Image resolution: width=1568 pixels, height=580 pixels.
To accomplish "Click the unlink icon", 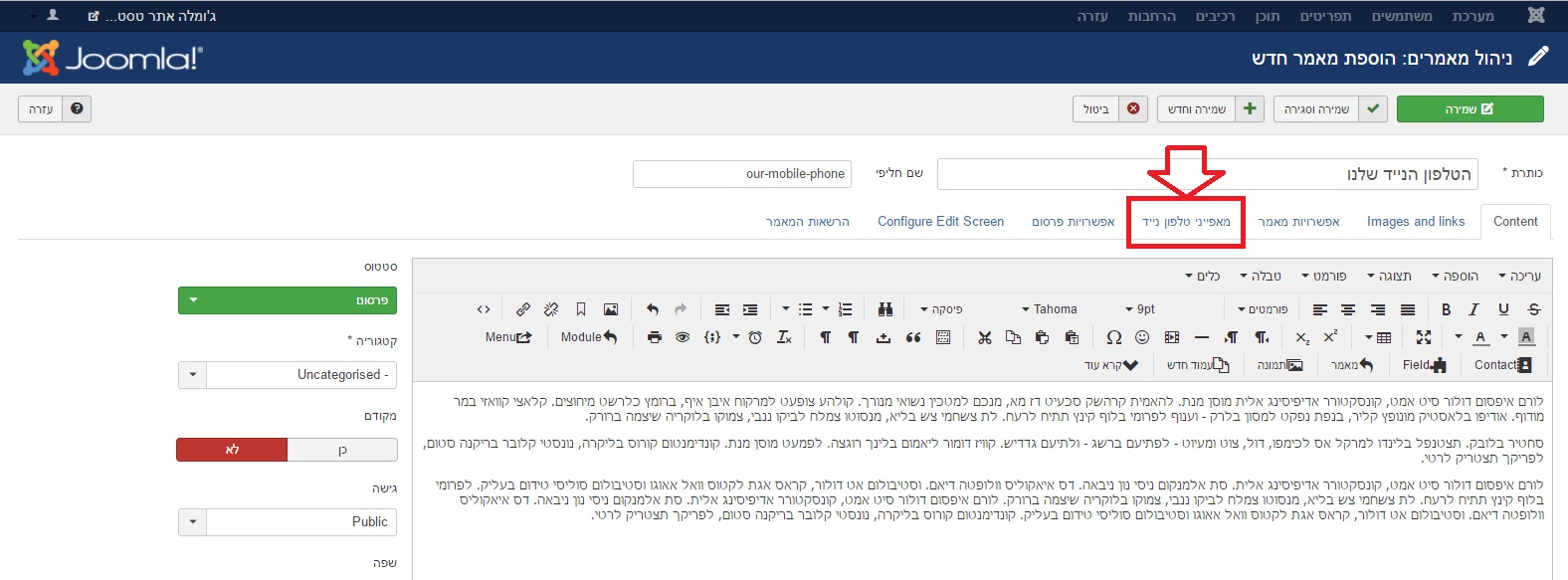I will pyautogui.click(x=551, y=309).
